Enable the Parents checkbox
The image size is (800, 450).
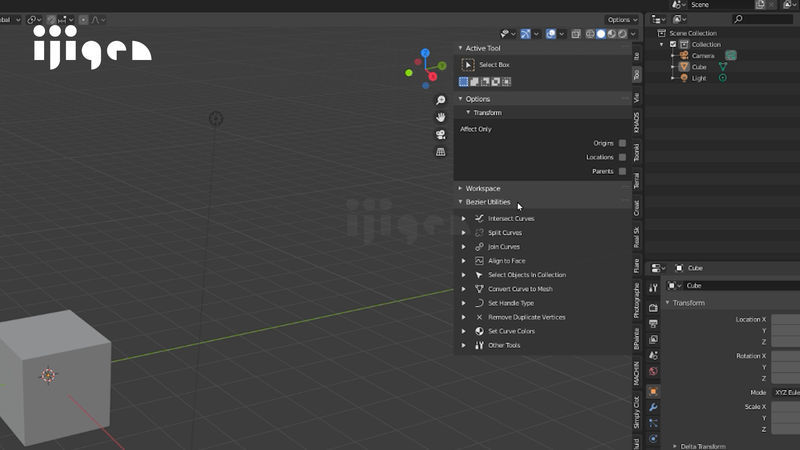tap(622, 171)
